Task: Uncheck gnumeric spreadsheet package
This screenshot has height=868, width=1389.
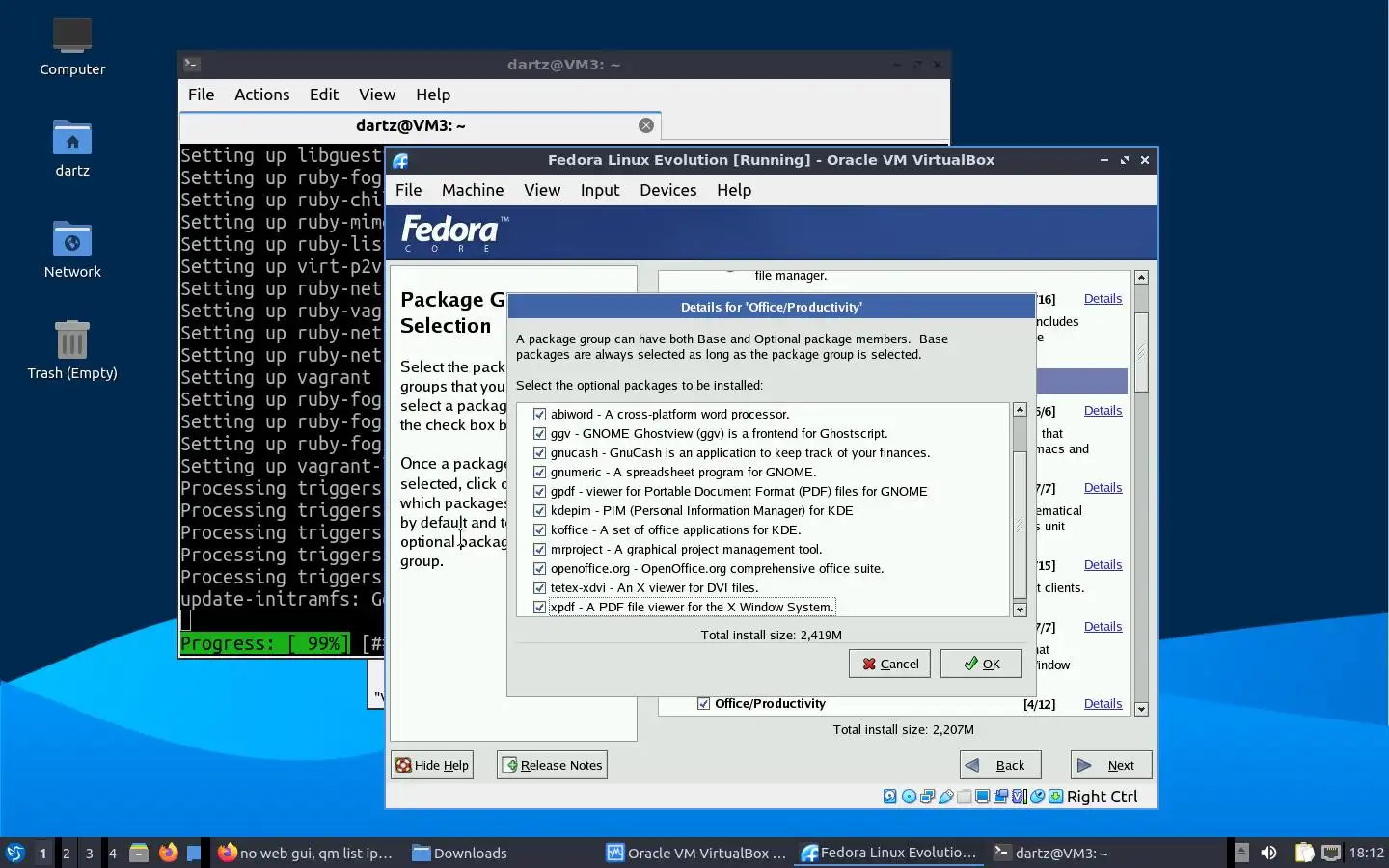Action: click(x=540, y=472)
